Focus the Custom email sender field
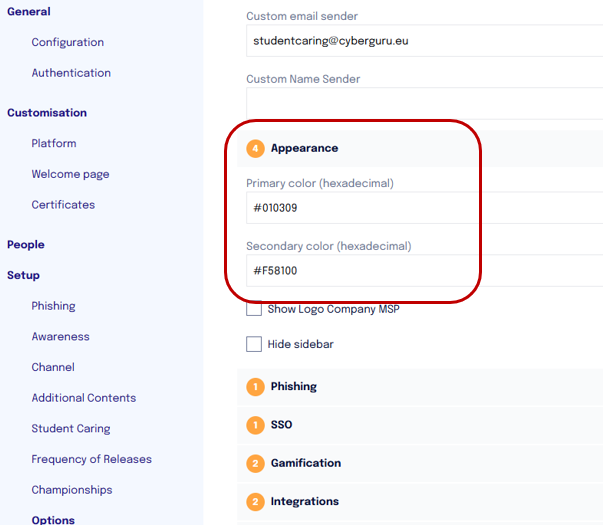 (x=420, y=41)
